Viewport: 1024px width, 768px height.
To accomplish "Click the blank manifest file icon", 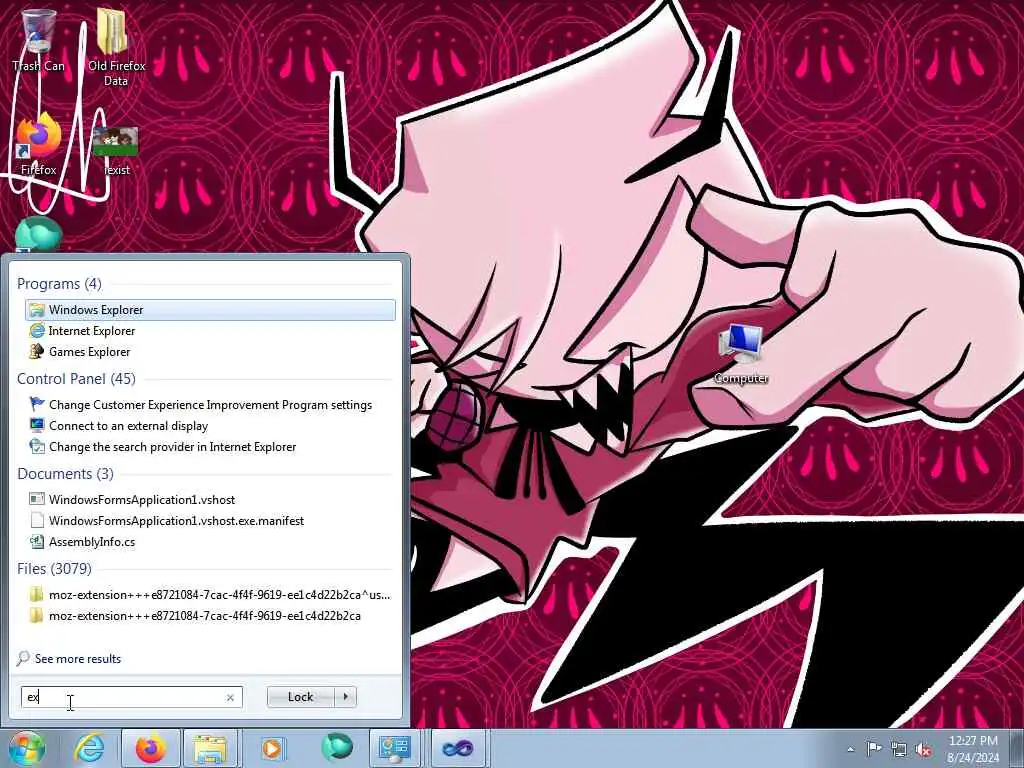I will point(37,520).
